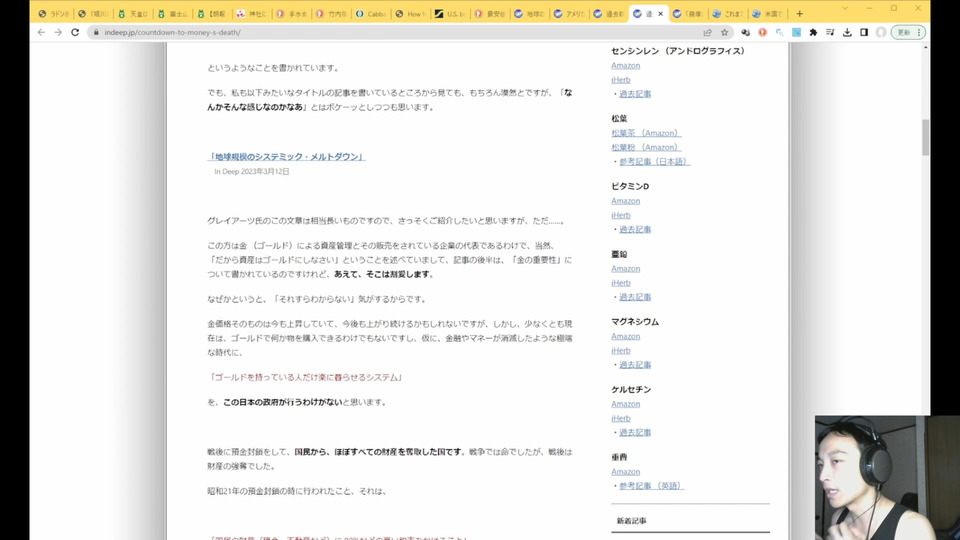
Task: Open 松葉粉 (Amazon) link
Action: pos(646,147)
